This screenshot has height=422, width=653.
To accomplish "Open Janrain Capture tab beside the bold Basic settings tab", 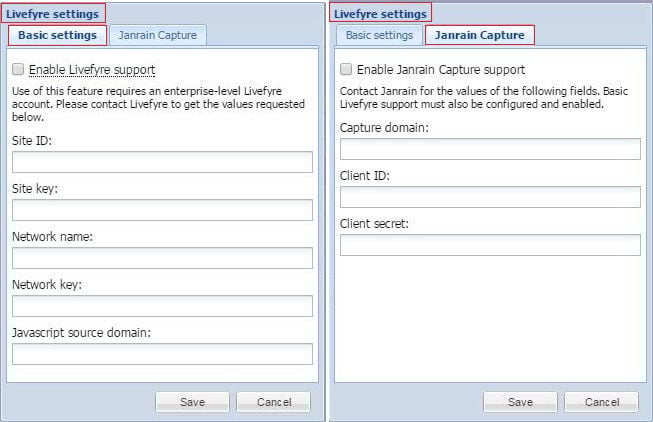I will pos(157,35).
